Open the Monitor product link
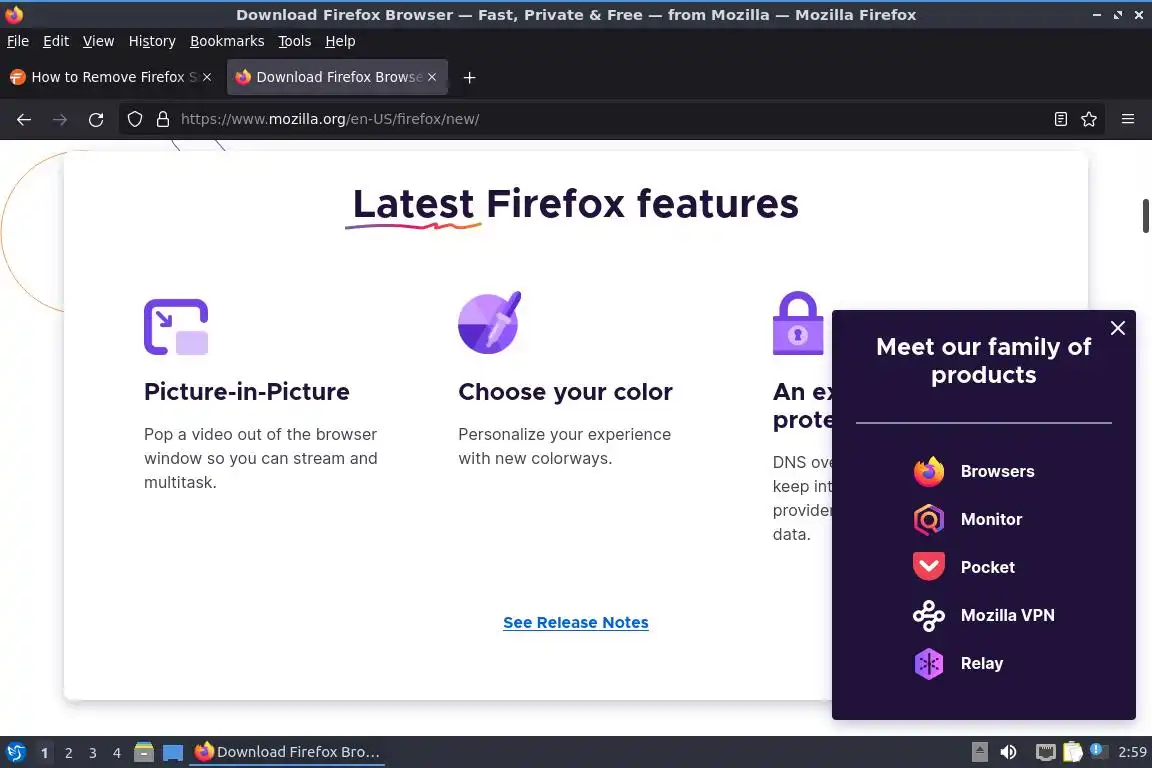The width and height of the screenshot is (1152, 768). pyautogui.click(x=991, y=520)
